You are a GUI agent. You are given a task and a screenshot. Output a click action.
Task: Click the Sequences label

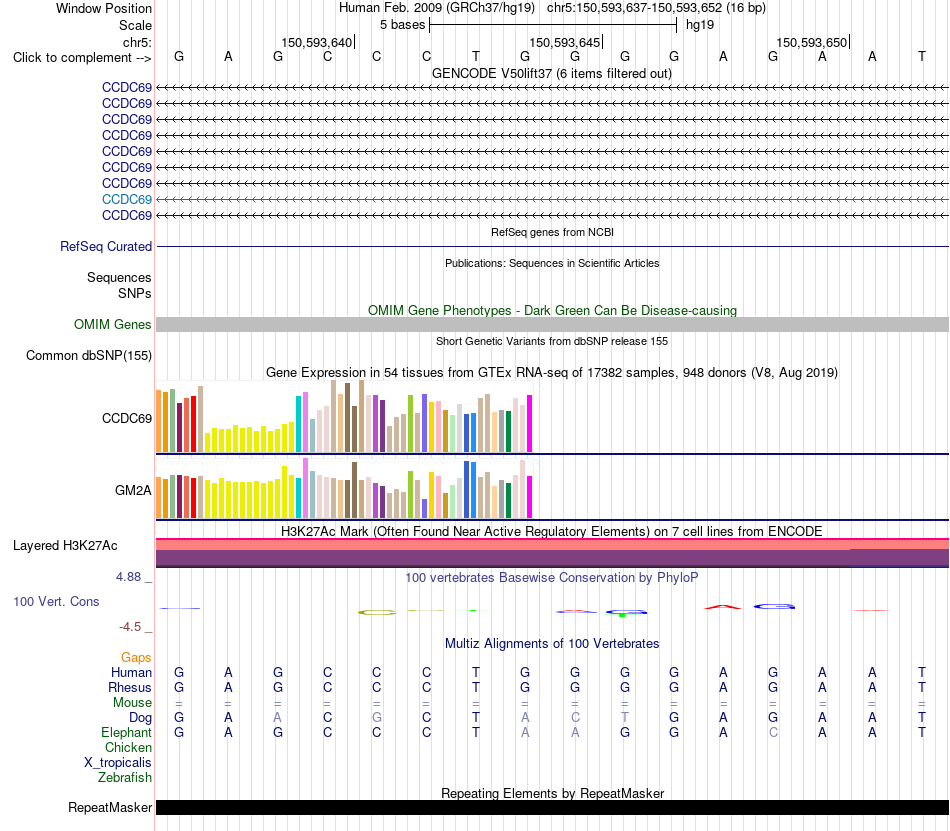coord(119,277)
